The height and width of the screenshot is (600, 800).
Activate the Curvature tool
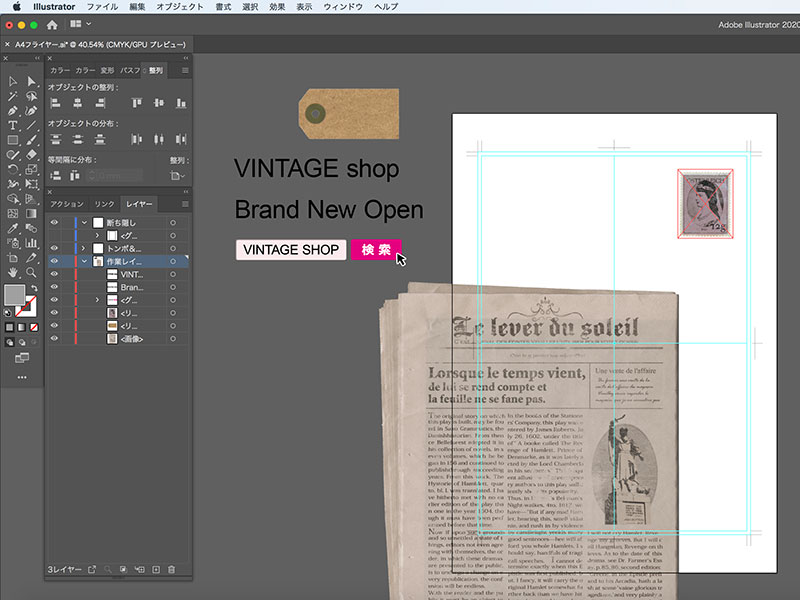point(32,111)
